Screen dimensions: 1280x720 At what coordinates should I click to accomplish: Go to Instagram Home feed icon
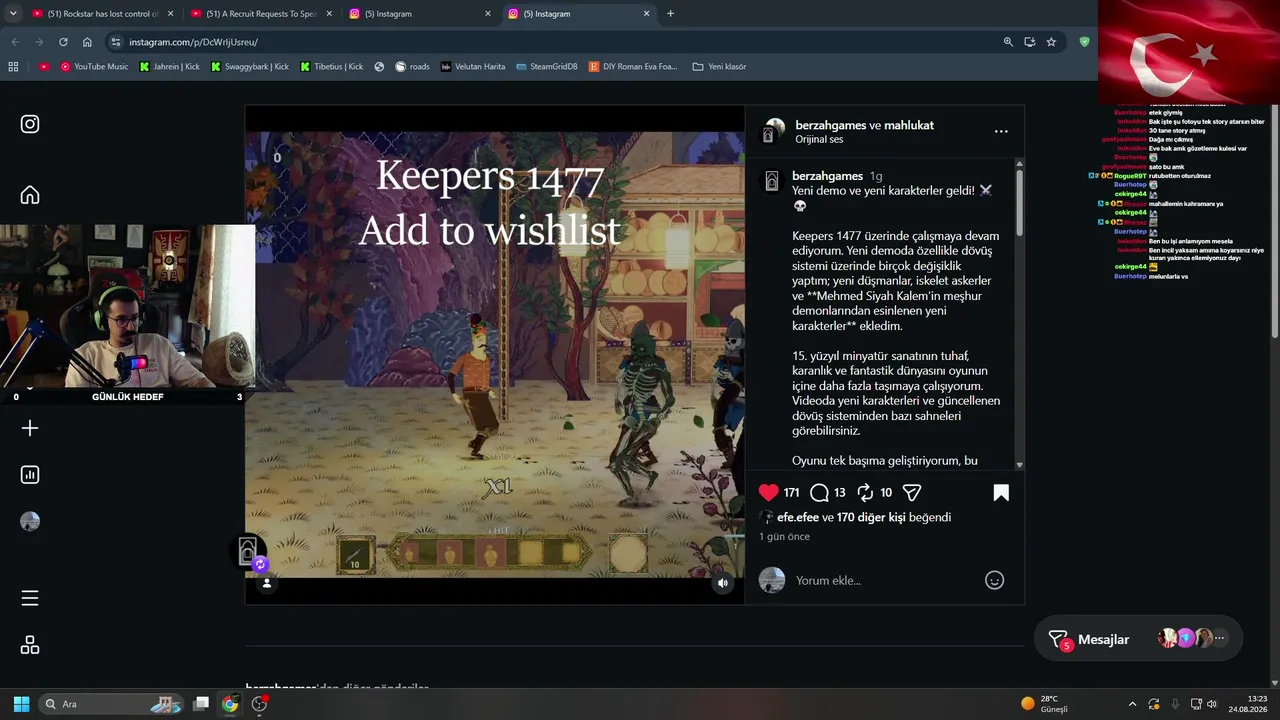[x=30, y=195]
